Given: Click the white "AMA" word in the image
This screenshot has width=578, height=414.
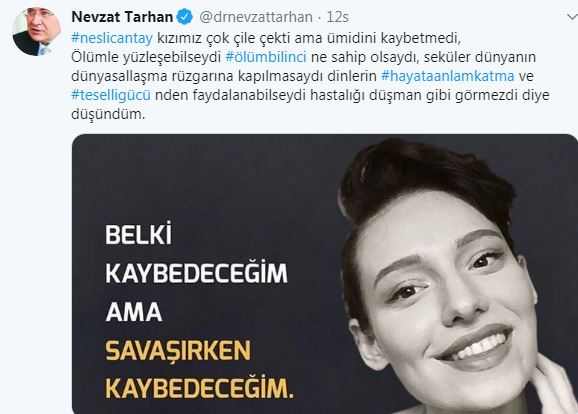Looking at the screenshot, I should point(134,312).
